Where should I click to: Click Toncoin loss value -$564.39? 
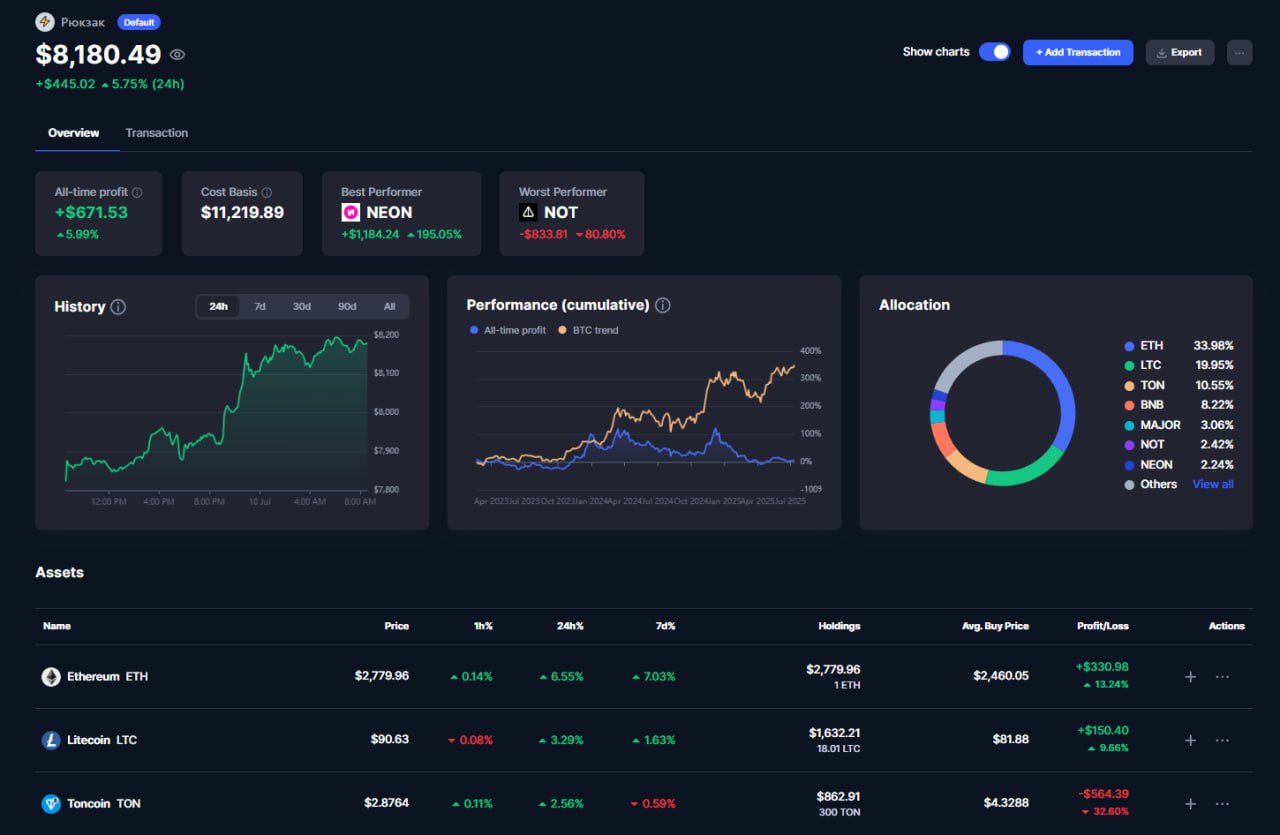click(x=1104, y=793)
